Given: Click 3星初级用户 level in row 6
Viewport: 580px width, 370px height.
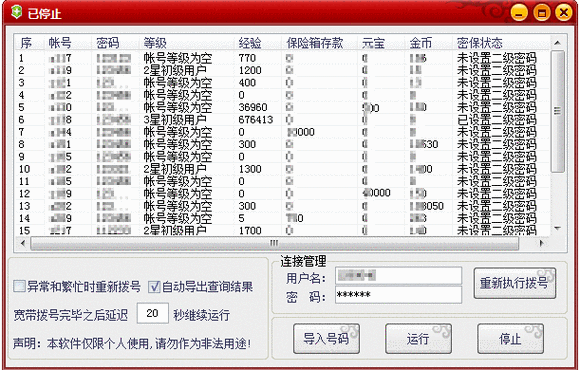Looking at the screenshot, I should coord(175,120).
